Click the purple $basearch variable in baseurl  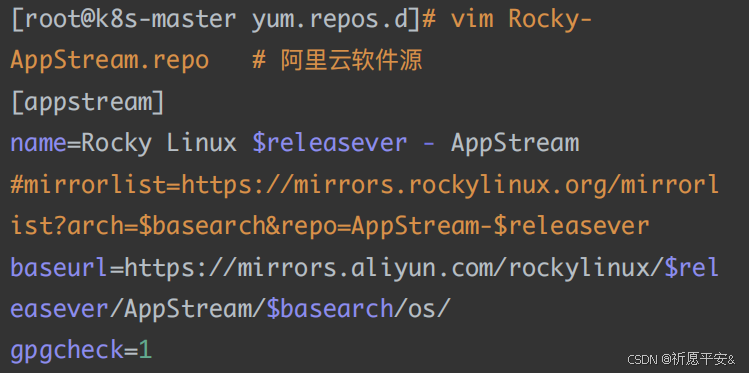click(330, 309)
